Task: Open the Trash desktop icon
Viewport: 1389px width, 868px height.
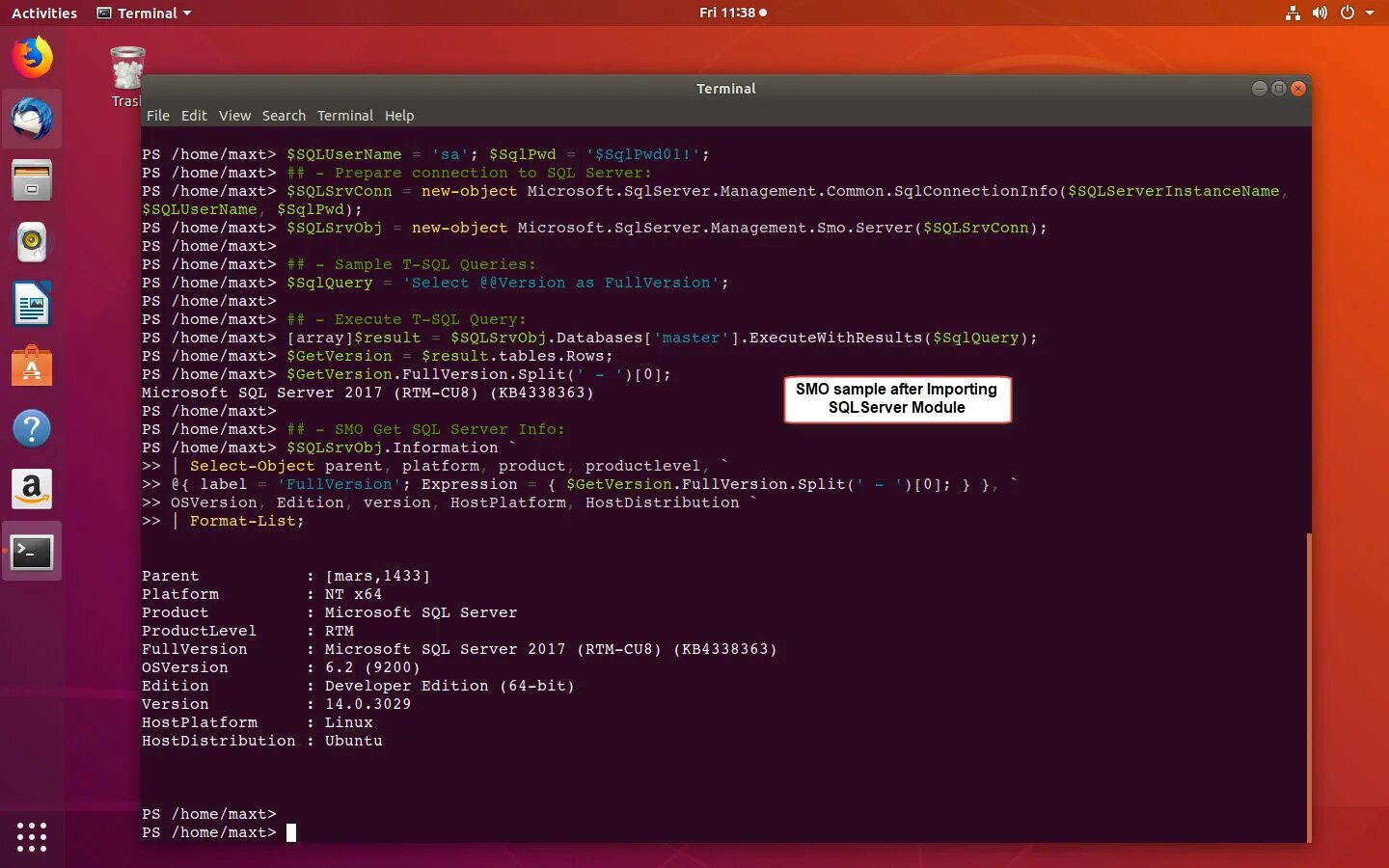Action: coord(126,77)
